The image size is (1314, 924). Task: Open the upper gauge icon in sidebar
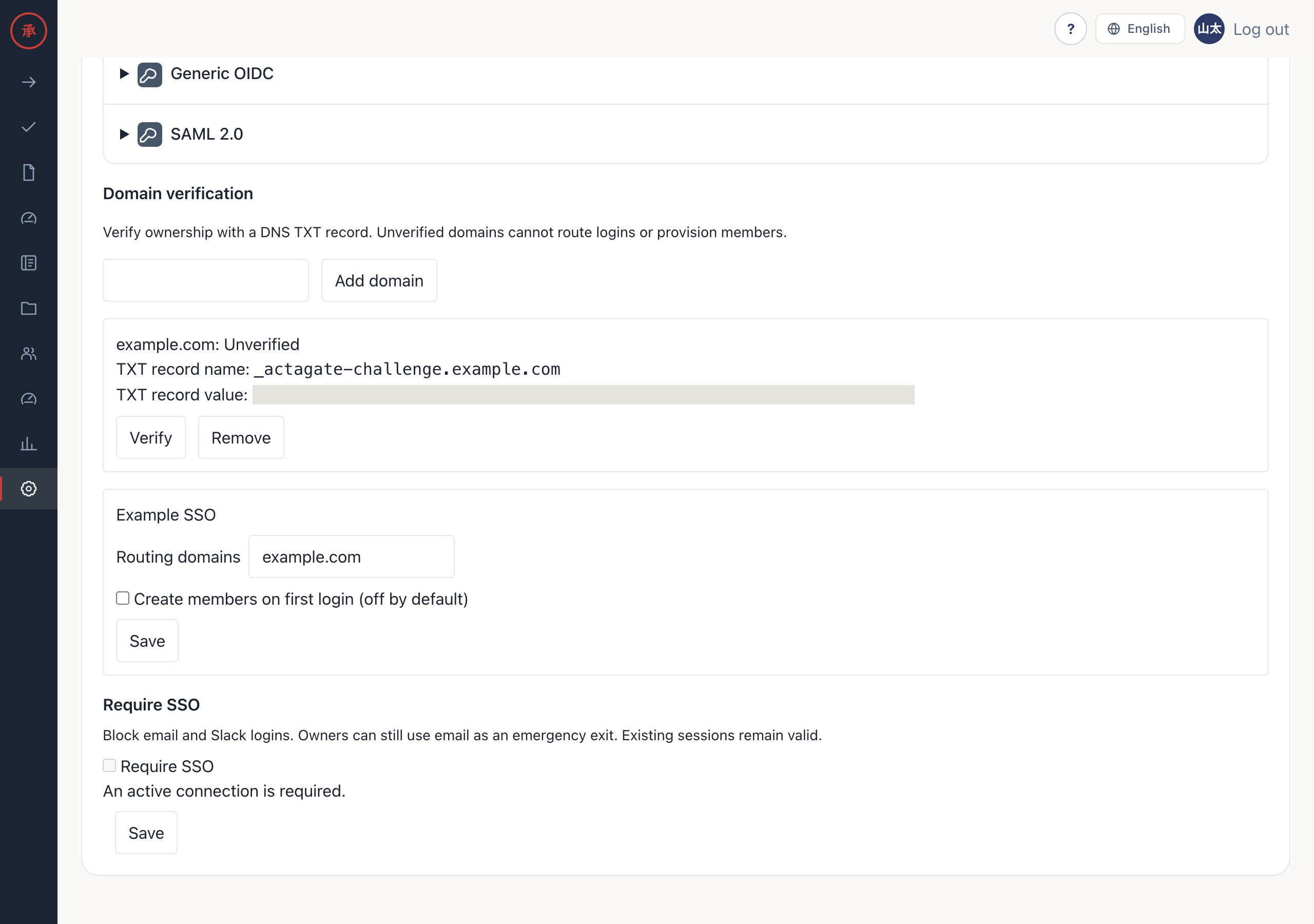coord(29,218)
